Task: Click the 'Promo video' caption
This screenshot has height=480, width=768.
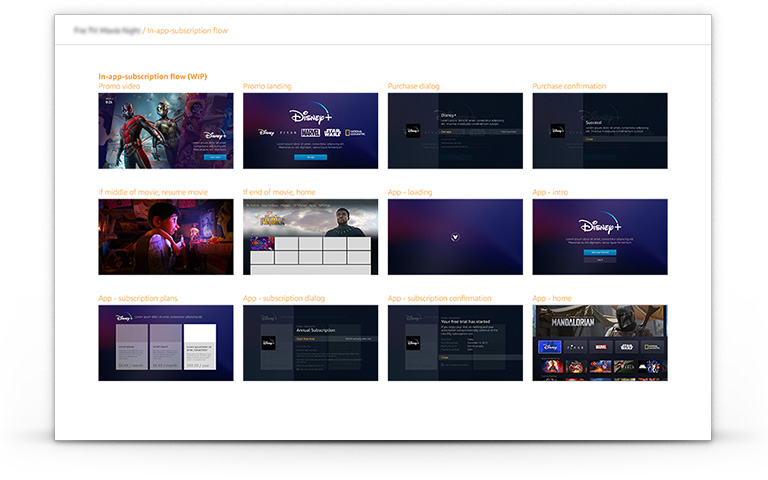Action: 119,86
